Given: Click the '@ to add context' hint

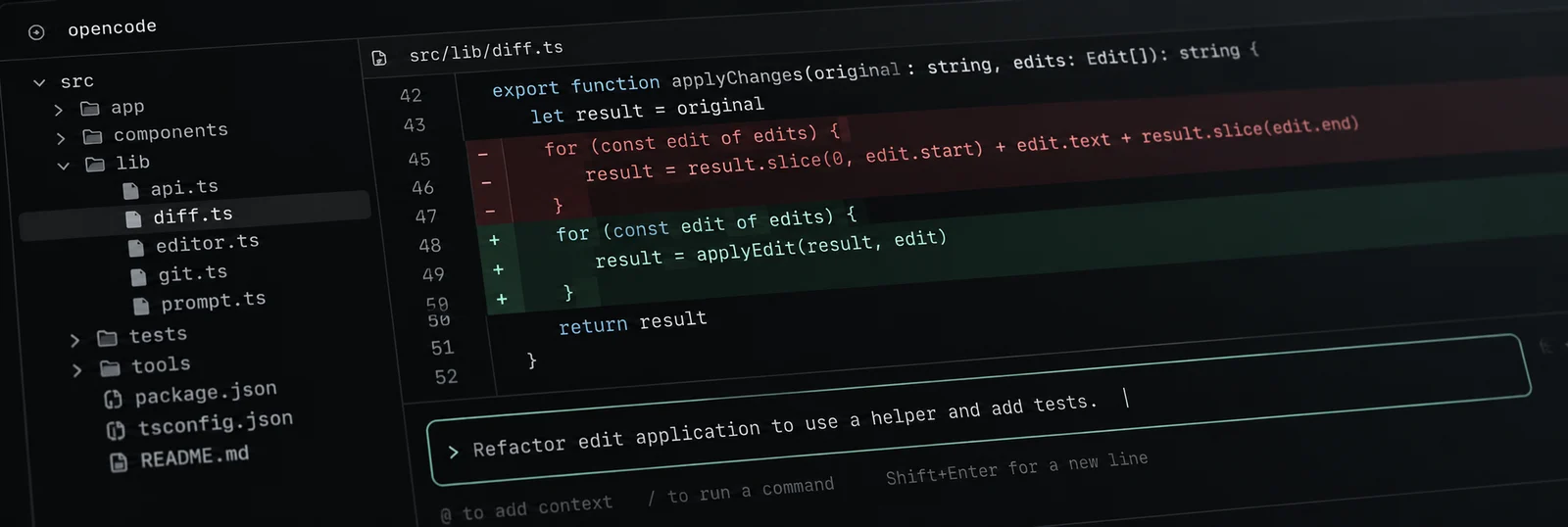Looking at the screenshot, I should click(526, 508).
